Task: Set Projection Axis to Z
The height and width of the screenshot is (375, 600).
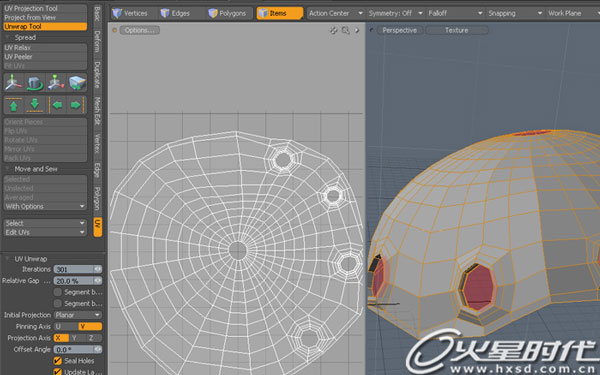Action: [94, 338]
